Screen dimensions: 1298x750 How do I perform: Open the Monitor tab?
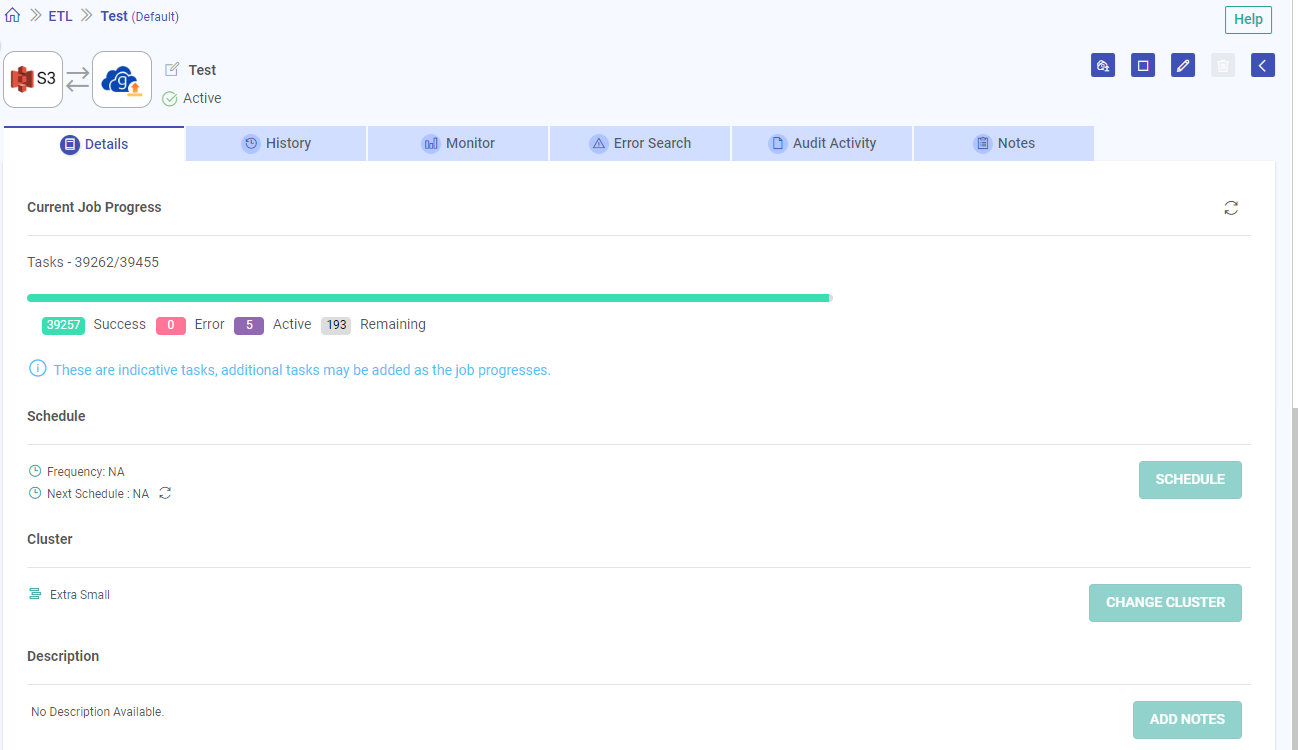[x=458, y=143]
